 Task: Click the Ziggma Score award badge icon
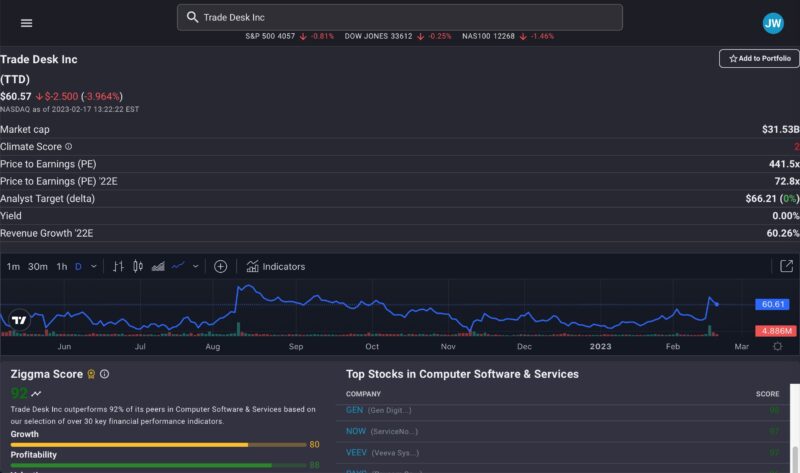91,375
